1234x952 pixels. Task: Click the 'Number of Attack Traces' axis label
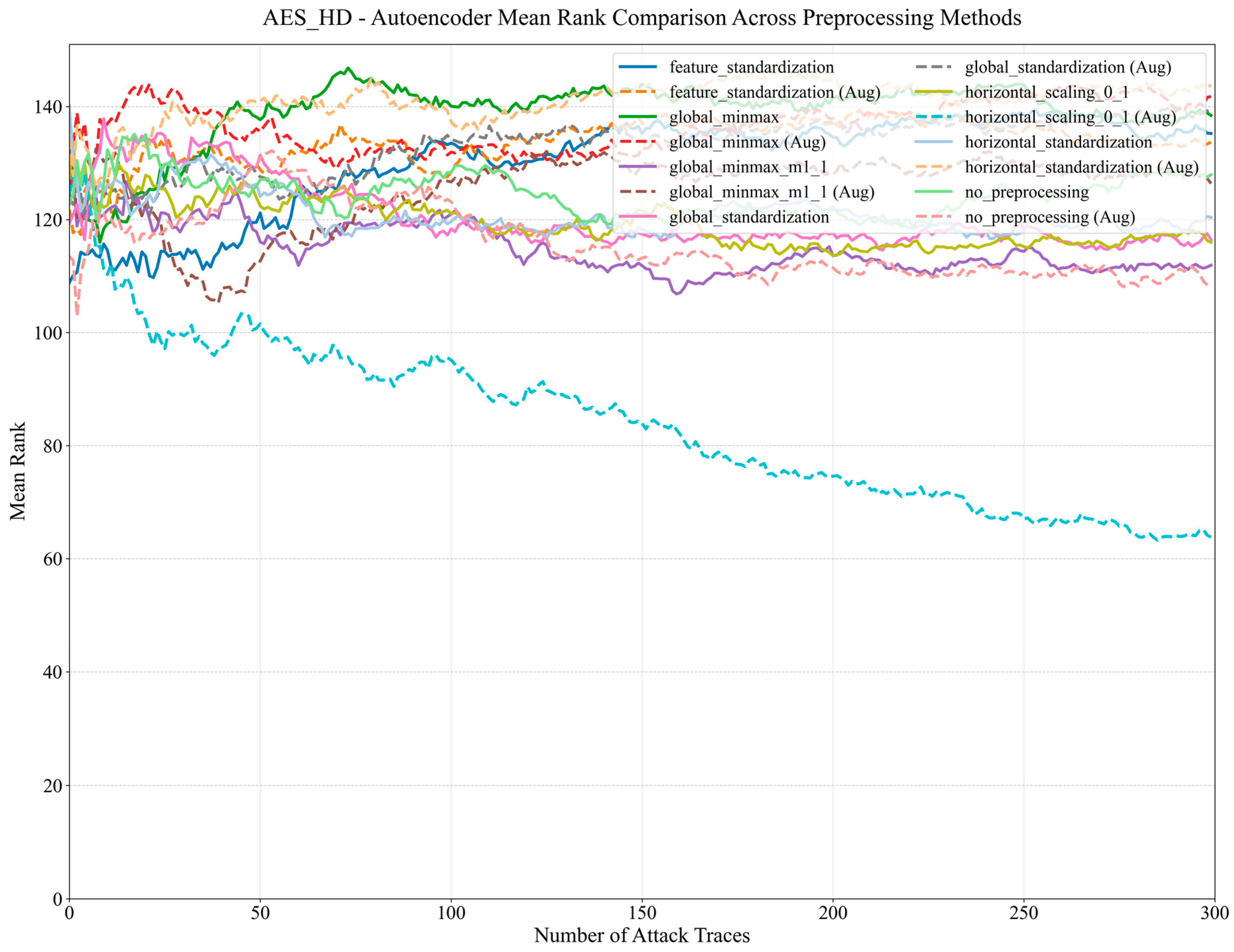coord(642,935)
